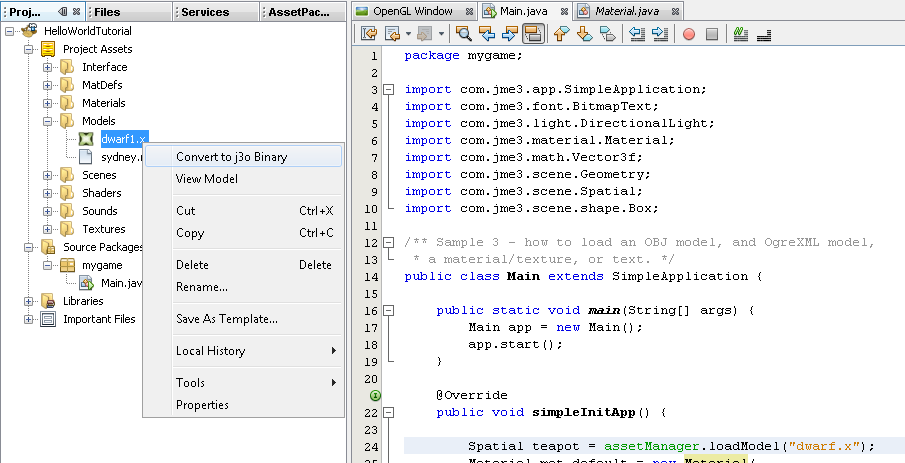Click the Find Previous Occurrence icon

[x=487, y=34]
